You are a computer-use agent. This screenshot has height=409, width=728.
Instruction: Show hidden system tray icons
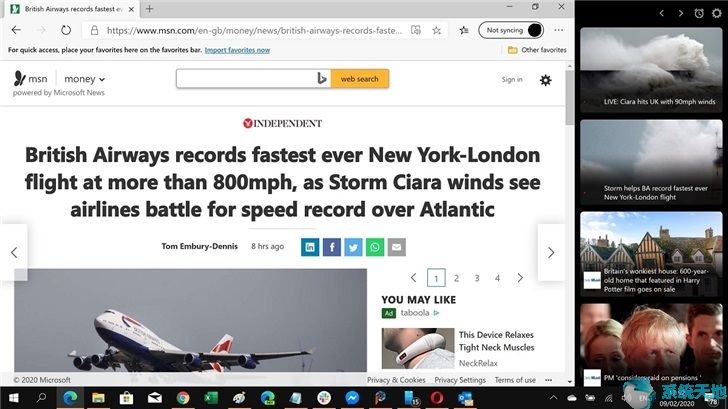(x=553, y=398)
